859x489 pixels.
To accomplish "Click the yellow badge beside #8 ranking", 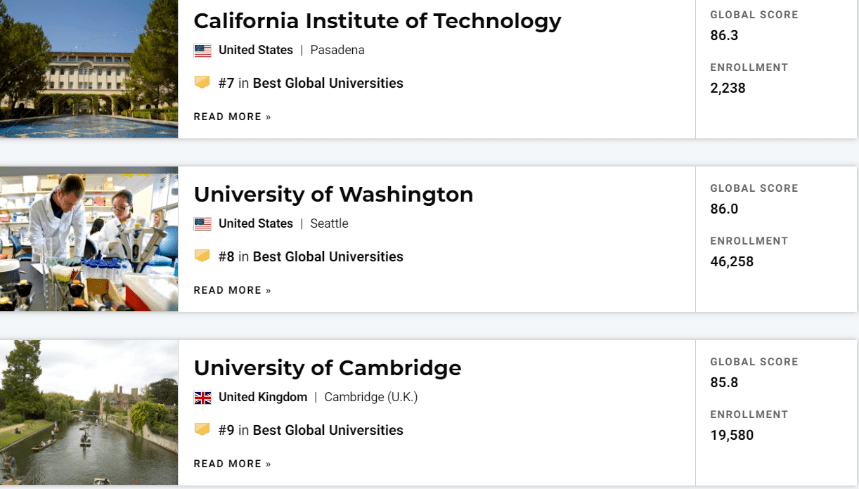I will coord(202,256).
